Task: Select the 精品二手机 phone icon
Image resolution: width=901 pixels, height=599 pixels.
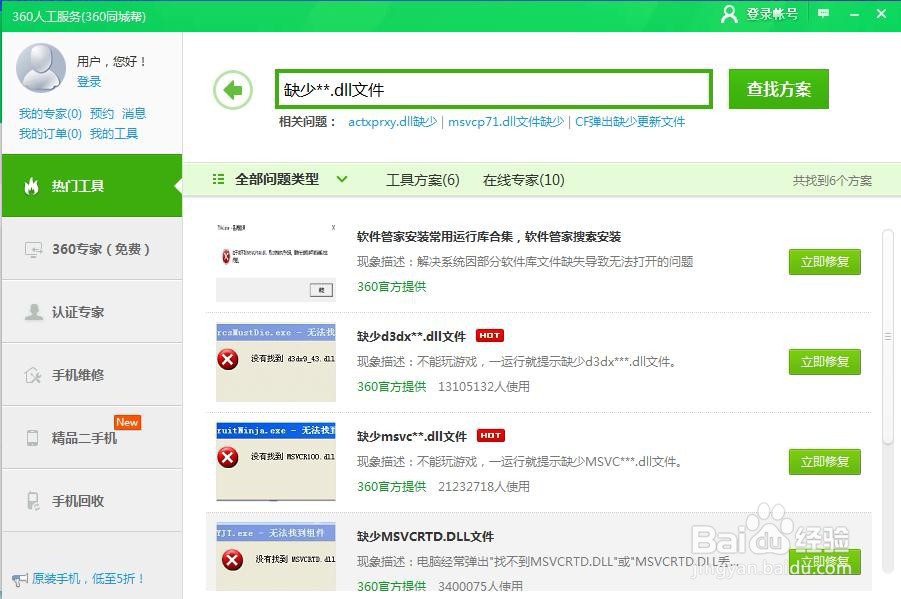Action: [x=33, y=438]
